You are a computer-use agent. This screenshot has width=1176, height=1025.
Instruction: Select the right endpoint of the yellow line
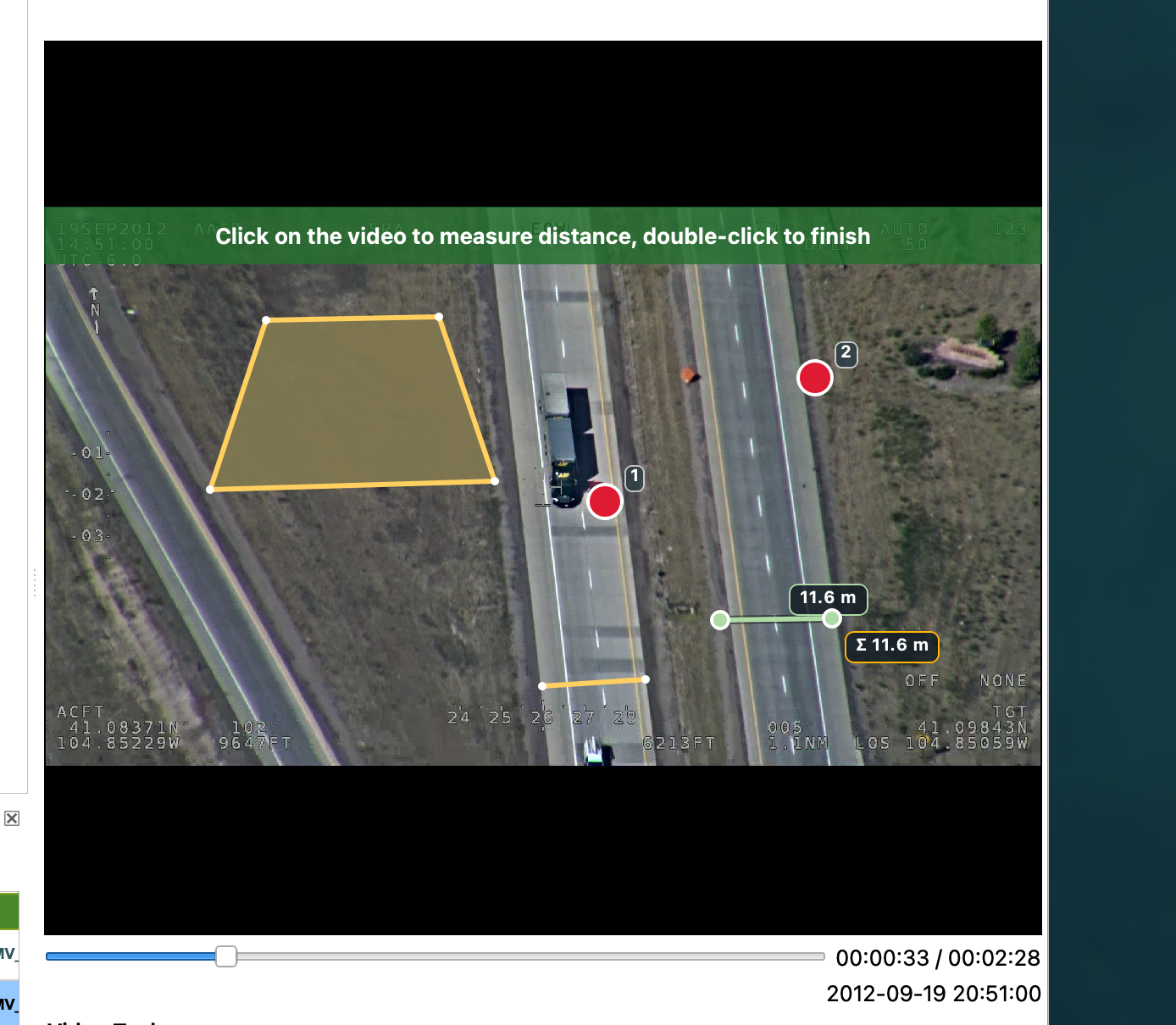click(646, 679)
